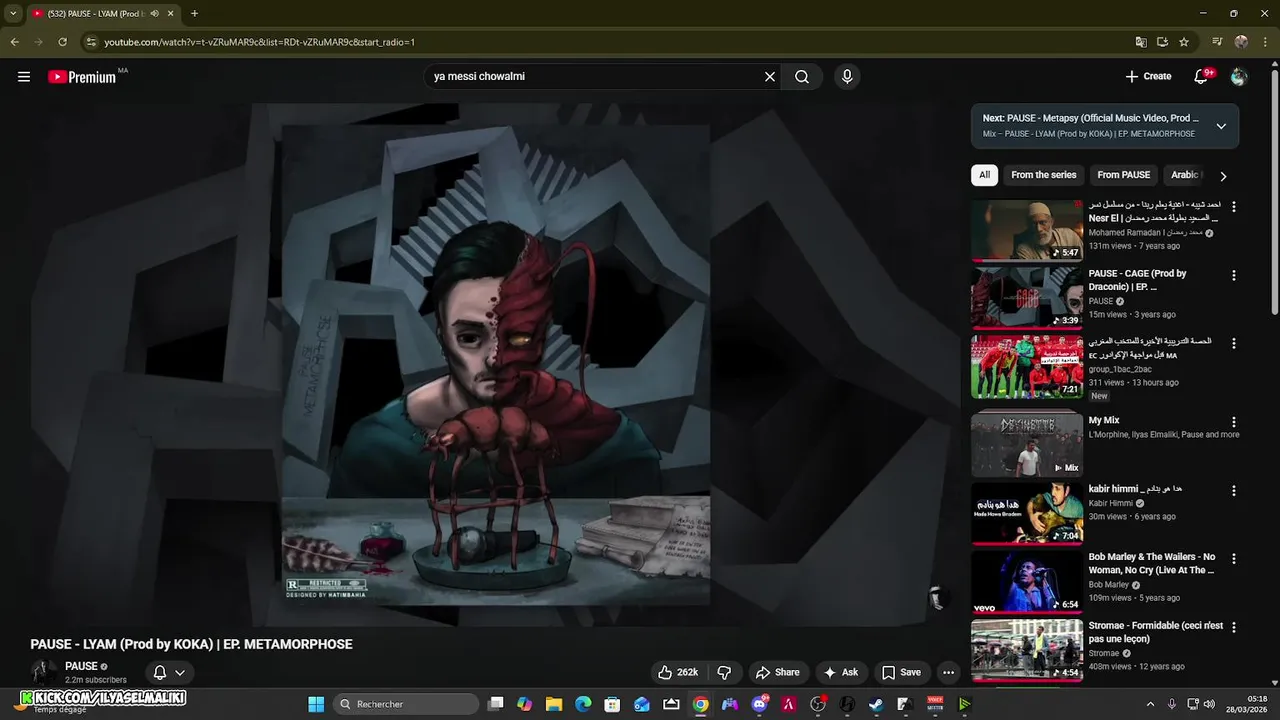Open Chrome media controls icon

click(x=1217, y=42)
